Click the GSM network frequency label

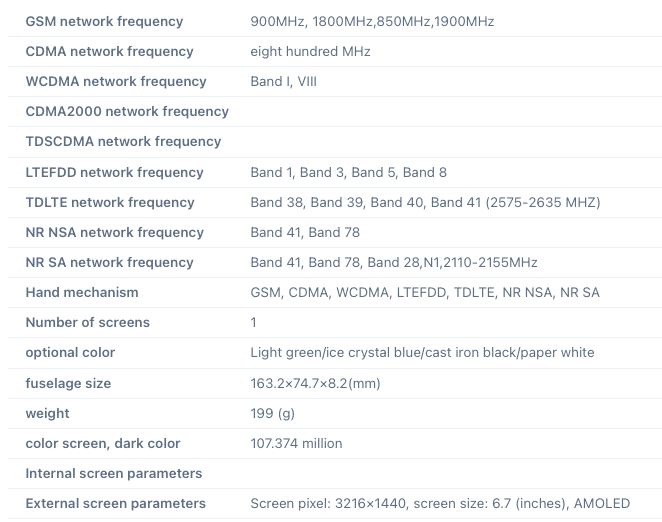104,21
